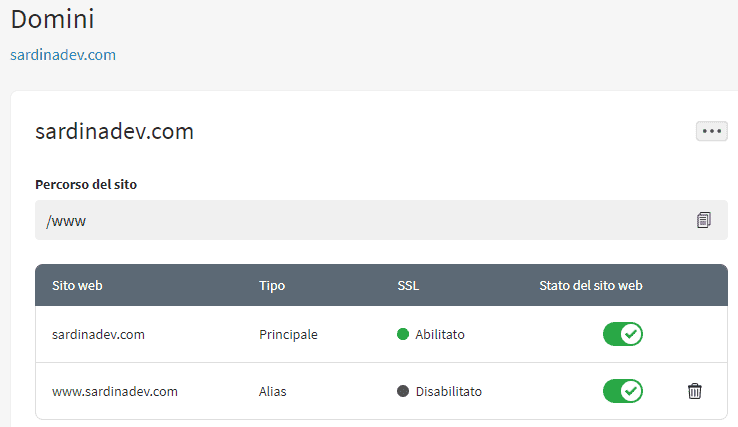Click the Domini page heading
Screen dimensions: 738x427
tap(52, 18)
